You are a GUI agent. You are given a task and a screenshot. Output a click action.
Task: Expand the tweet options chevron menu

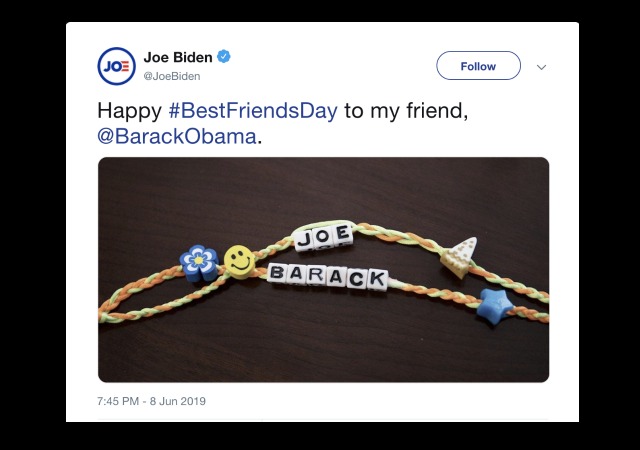(541, 67)
